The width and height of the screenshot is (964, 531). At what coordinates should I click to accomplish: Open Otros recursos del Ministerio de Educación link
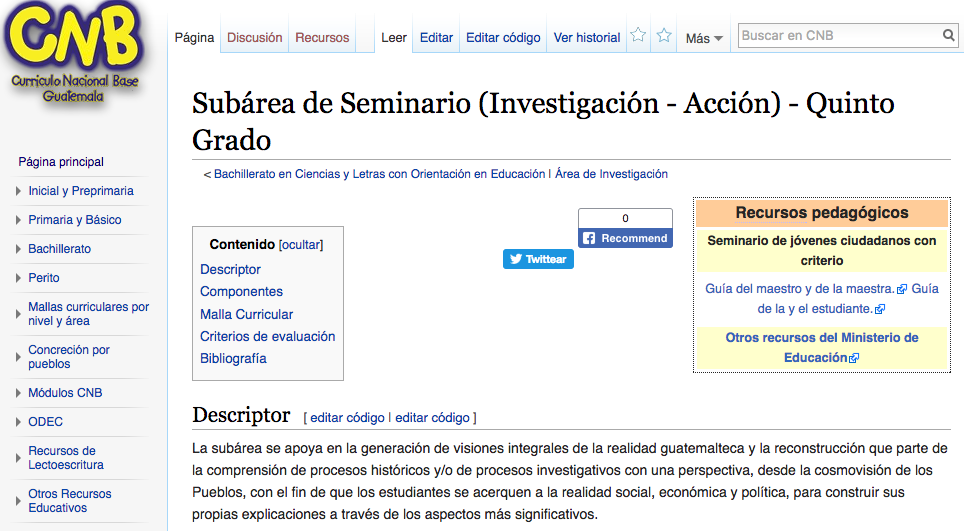822,347
